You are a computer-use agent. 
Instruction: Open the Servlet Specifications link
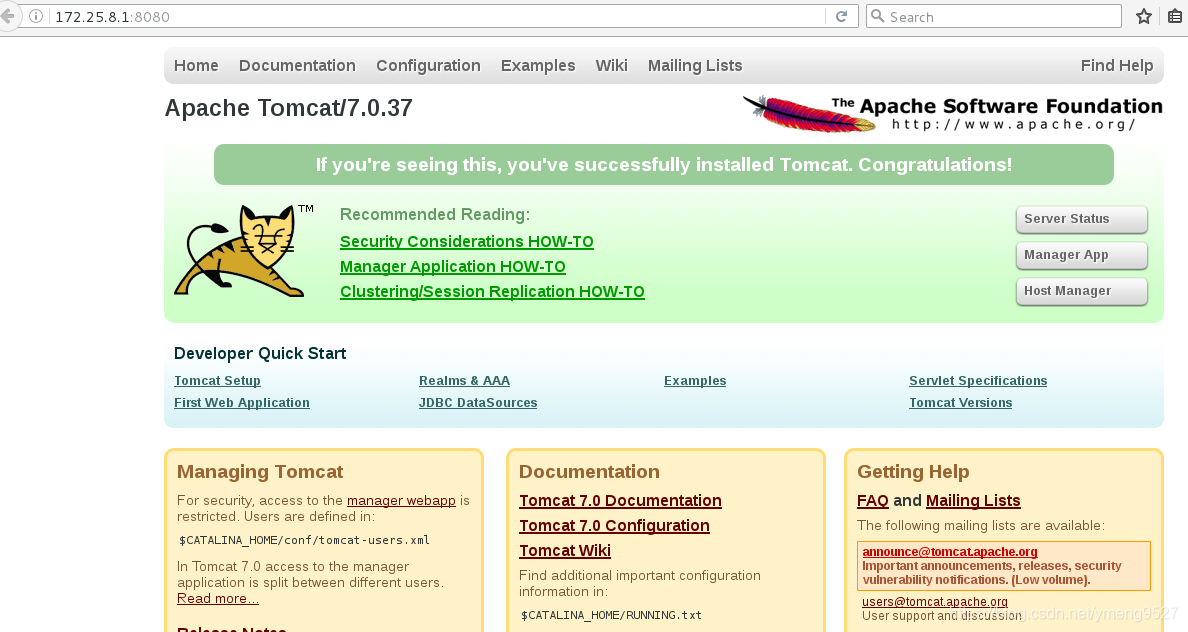(978, 381)
